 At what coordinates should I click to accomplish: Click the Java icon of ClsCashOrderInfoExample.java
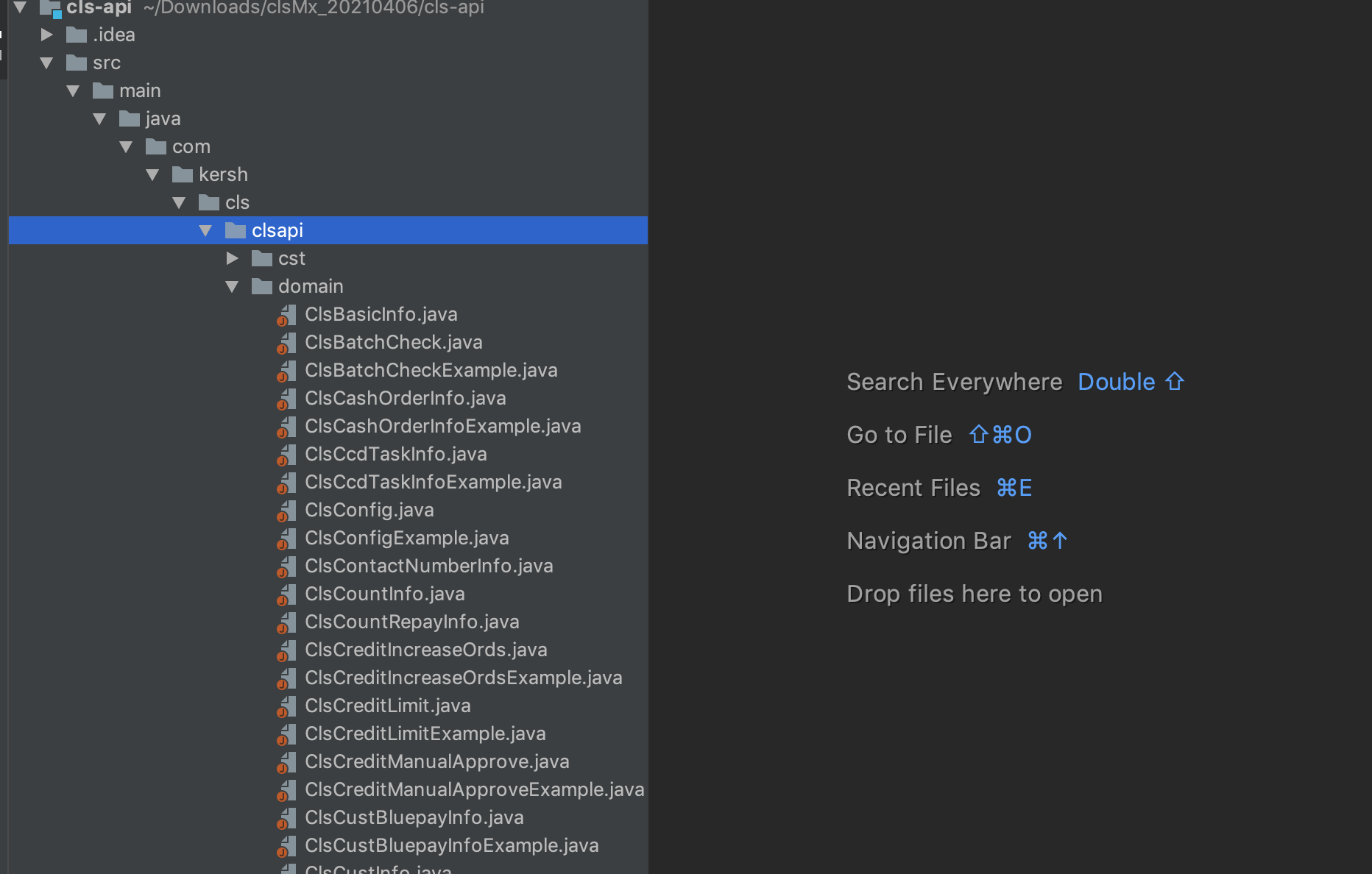tap(286, 427)
